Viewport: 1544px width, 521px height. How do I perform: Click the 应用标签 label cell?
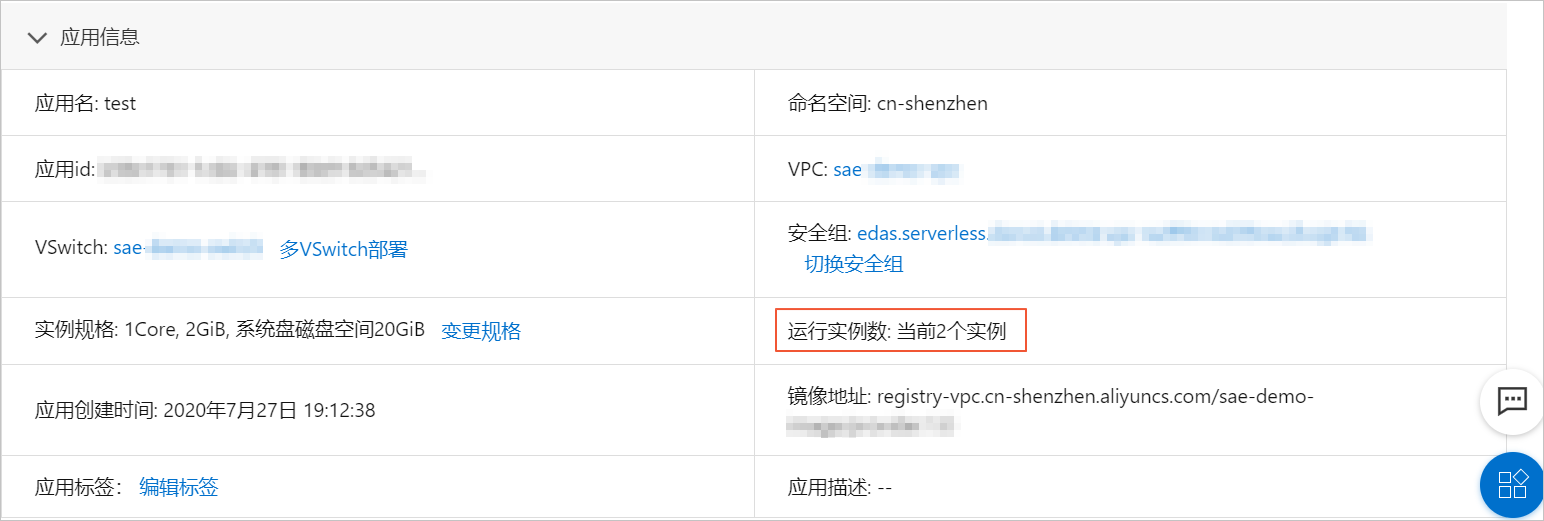pos(78,487)
